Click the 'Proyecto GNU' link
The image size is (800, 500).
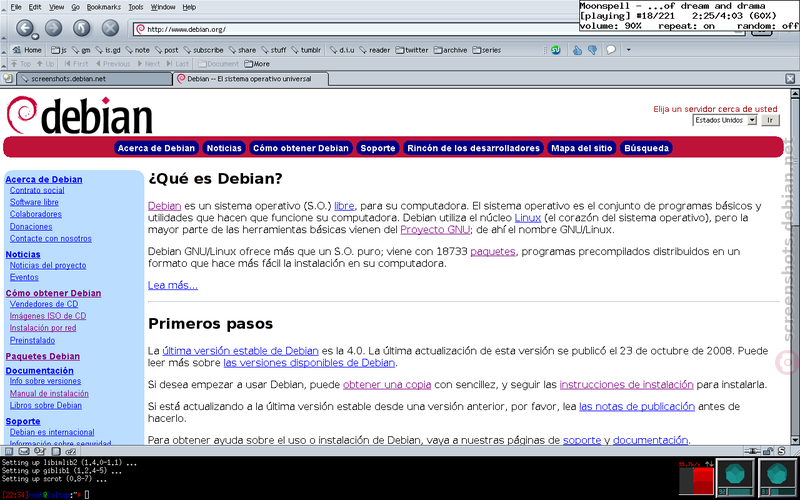(x=435, y=230)
